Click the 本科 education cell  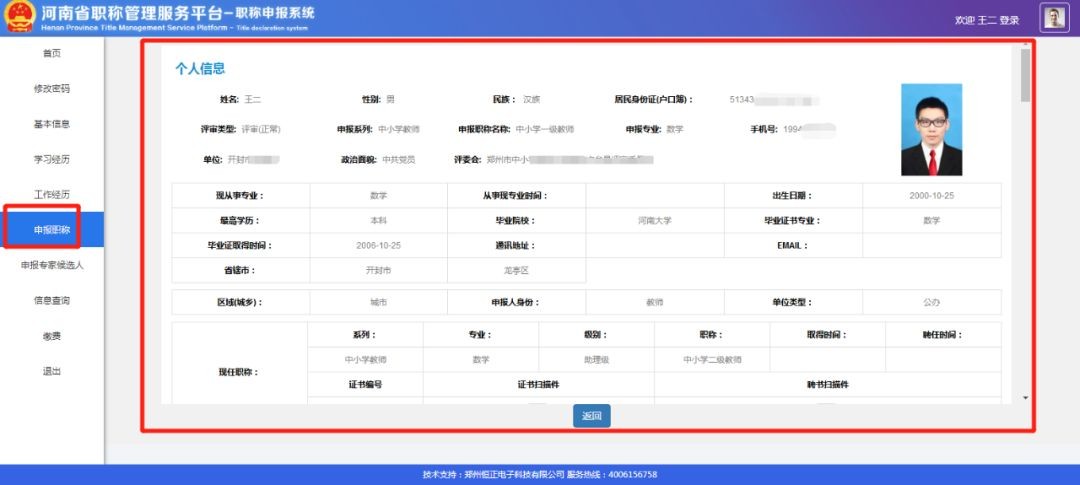coord(378,220)
